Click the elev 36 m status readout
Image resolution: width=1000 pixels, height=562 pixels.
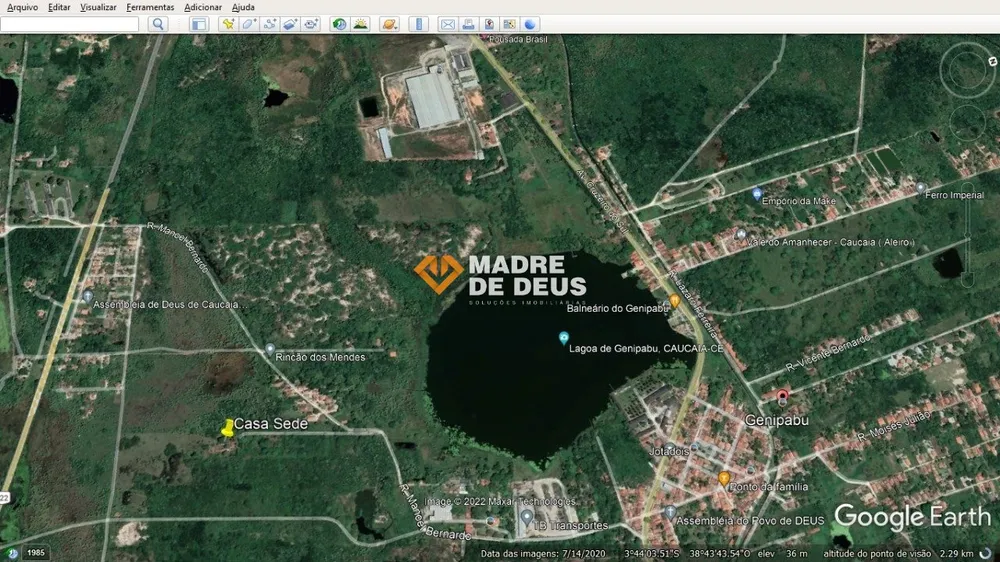point(783,554)
